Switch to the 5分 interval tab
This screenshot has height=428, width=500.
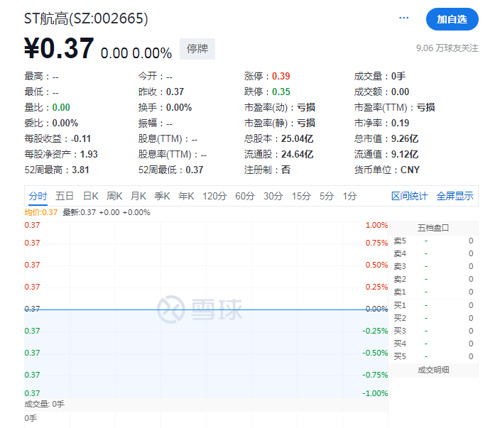pos(327,196)
